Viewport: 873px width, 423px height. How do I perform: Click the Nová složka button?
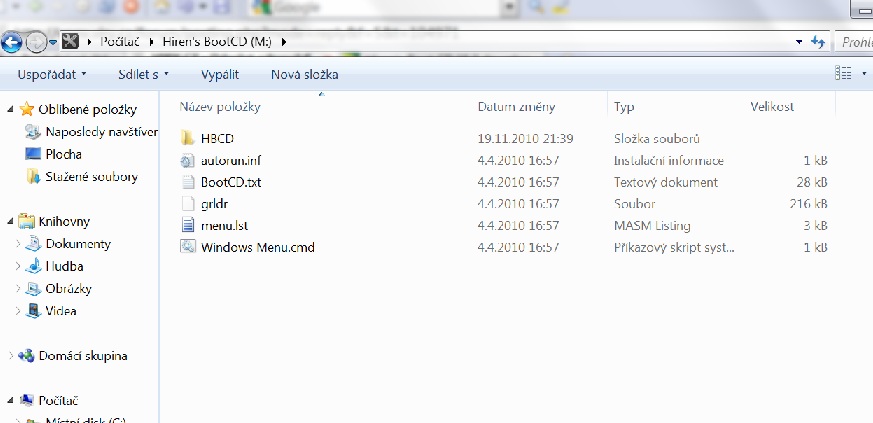point(304,74)
